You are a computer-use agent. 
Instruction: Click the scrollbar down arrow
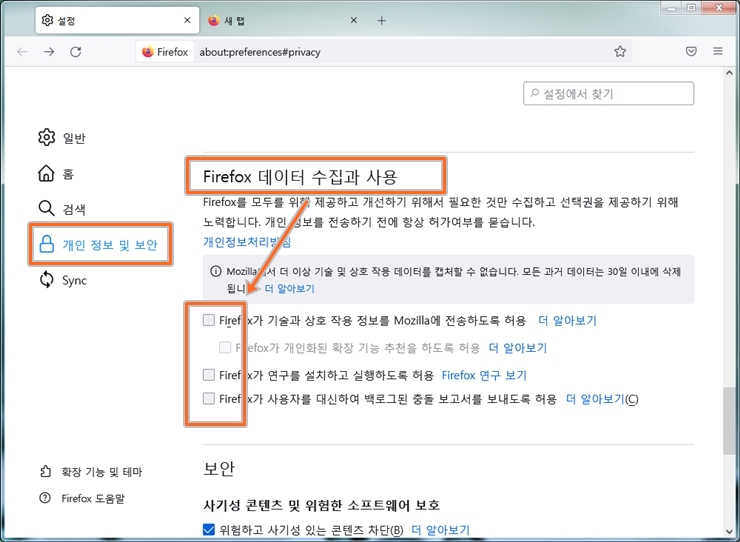click(x=729, y=532)
